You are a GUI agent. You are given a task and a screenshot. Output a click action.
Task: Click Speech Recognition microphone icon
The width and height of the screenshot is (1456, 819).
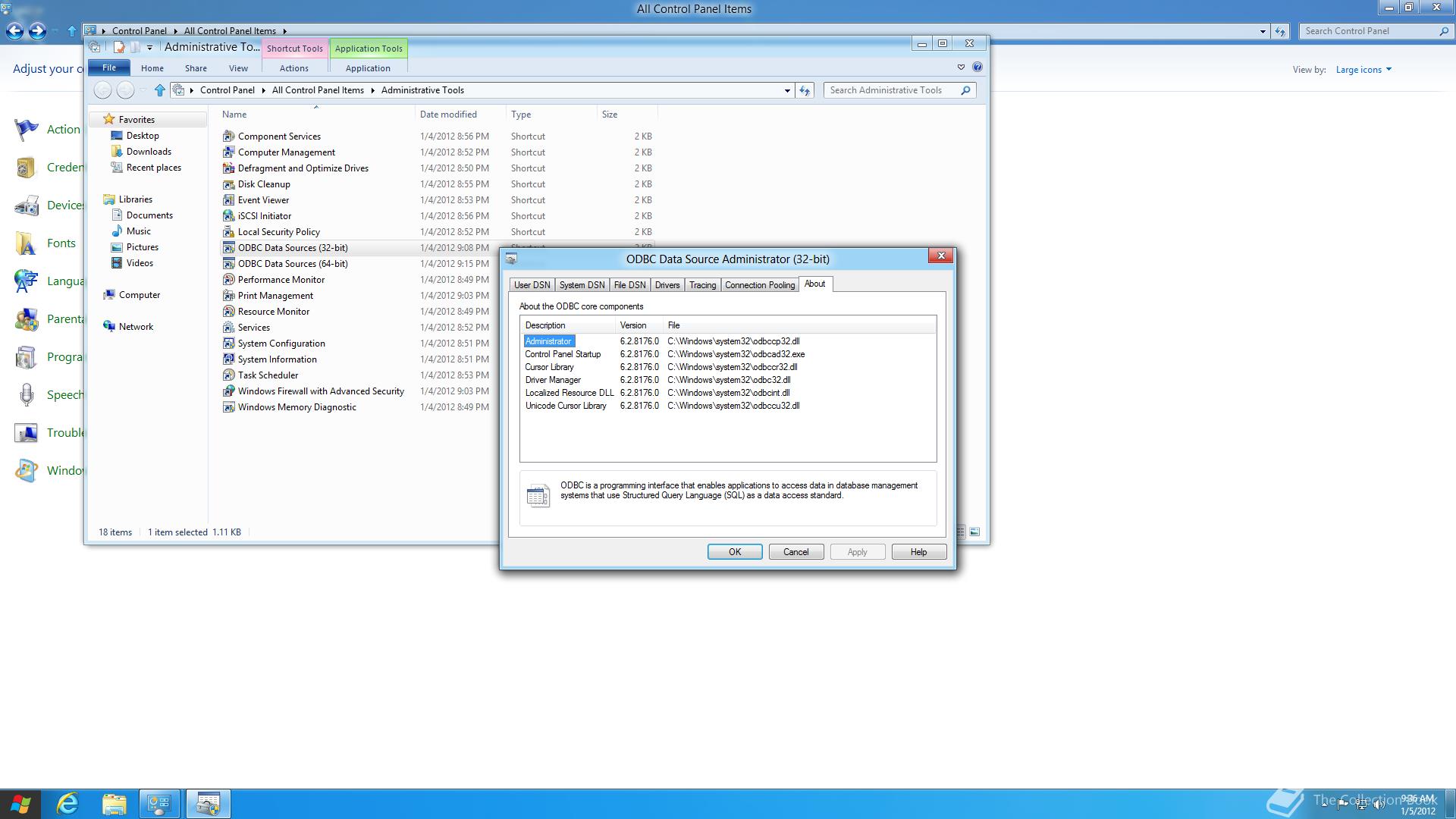coord(27,395)
